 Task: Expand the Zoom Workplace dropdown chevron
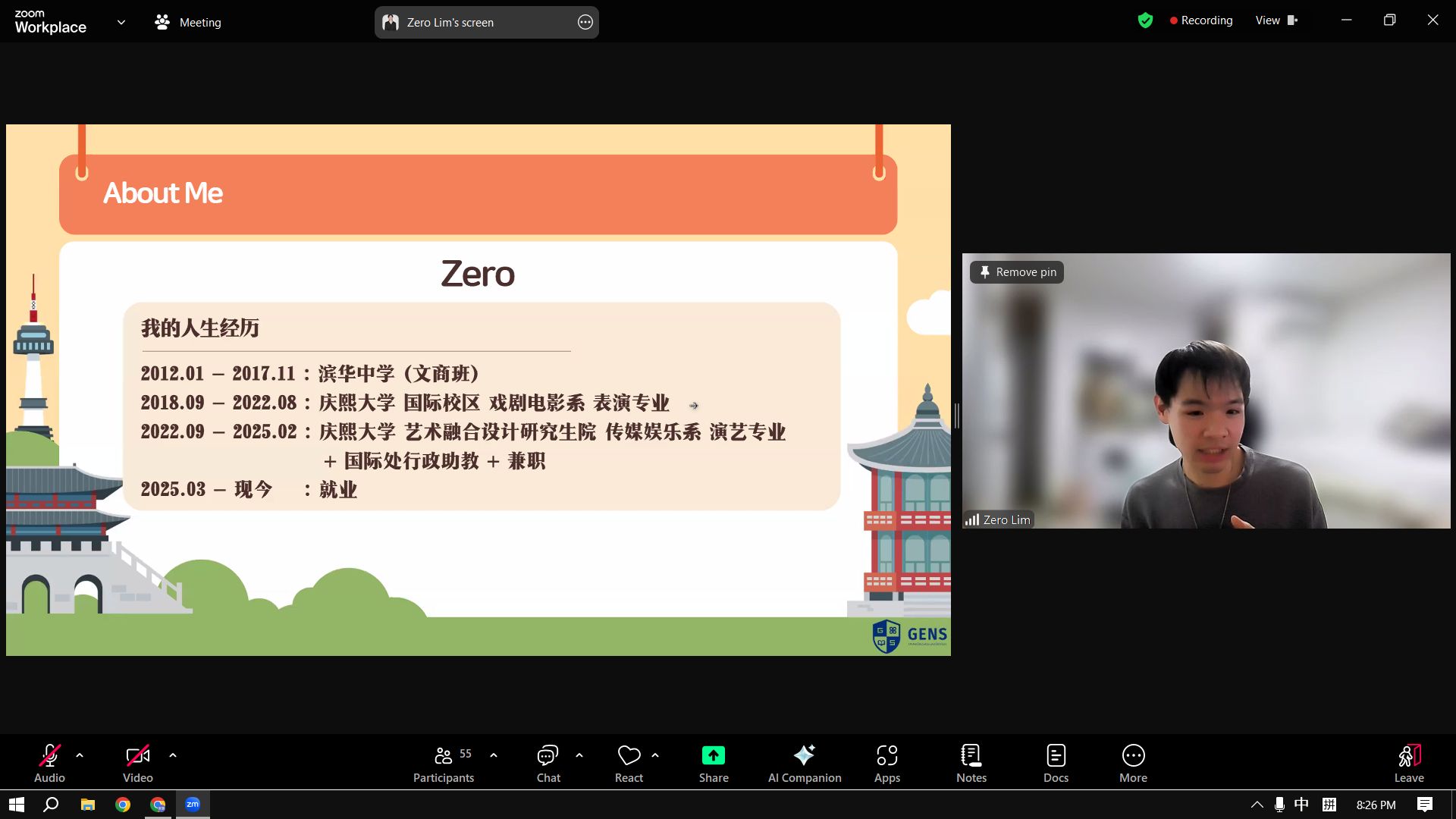pos(121,23)
